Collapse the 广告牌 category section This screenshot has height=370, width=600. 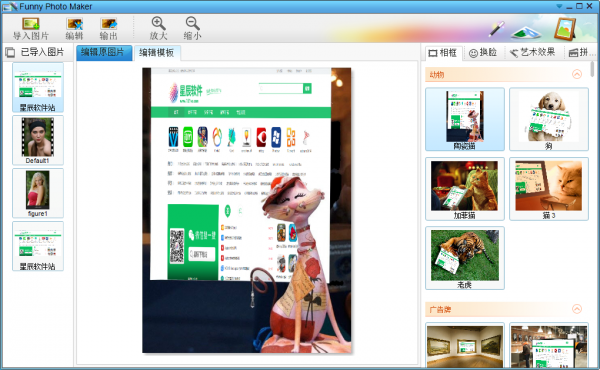tap(577, 309)
